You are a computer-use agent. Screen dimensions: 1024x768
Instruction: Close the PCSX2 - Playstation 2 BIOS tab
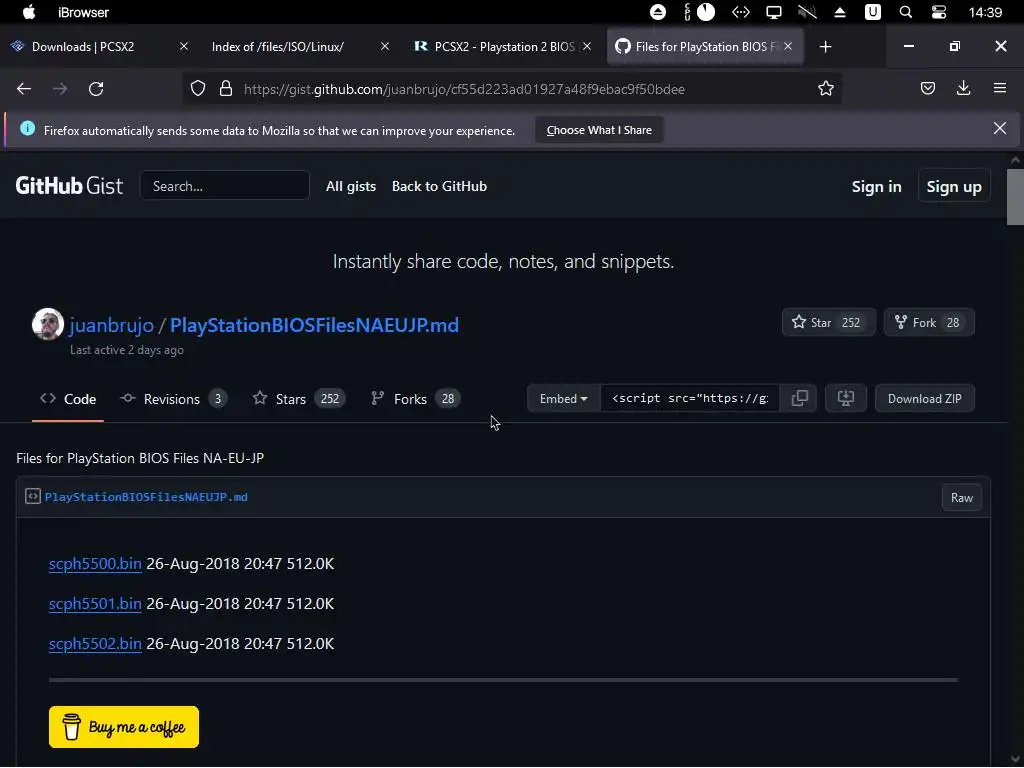point(586,46)
